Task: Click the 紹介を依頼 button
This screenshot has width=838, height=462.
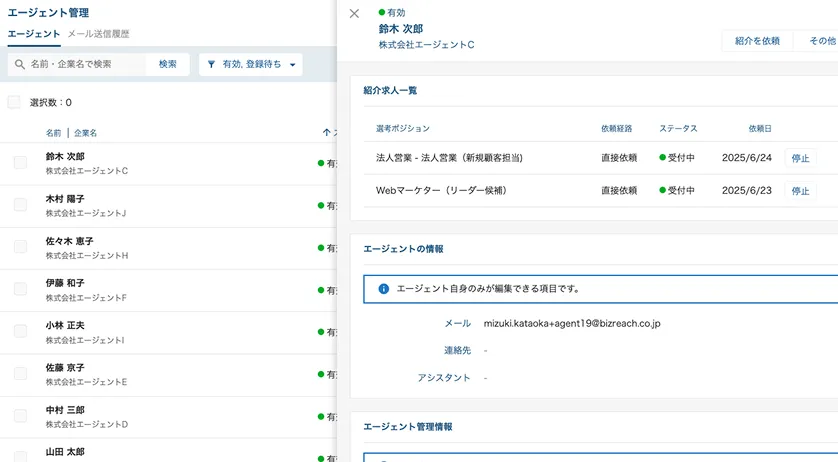Action: click(757, 41)
